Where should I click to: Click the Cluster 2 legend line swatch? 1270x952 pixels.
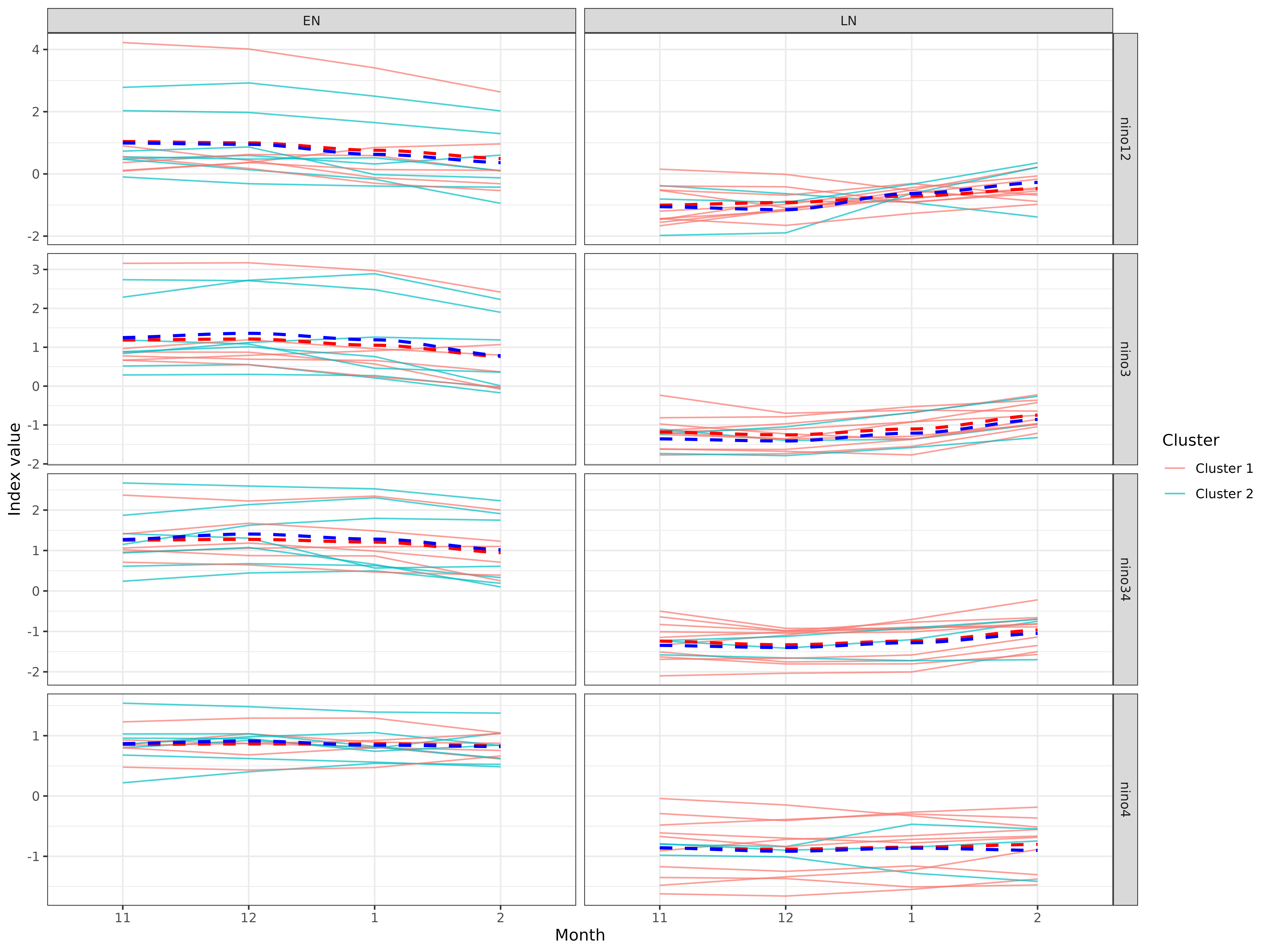click(1175, 493)
